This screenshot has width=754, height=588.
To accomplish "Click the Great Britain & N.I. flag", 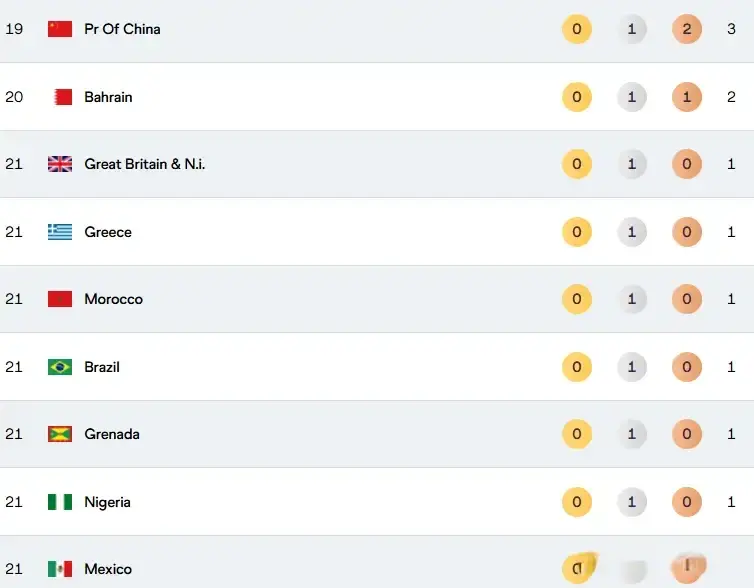I will (x=60, y=164).
